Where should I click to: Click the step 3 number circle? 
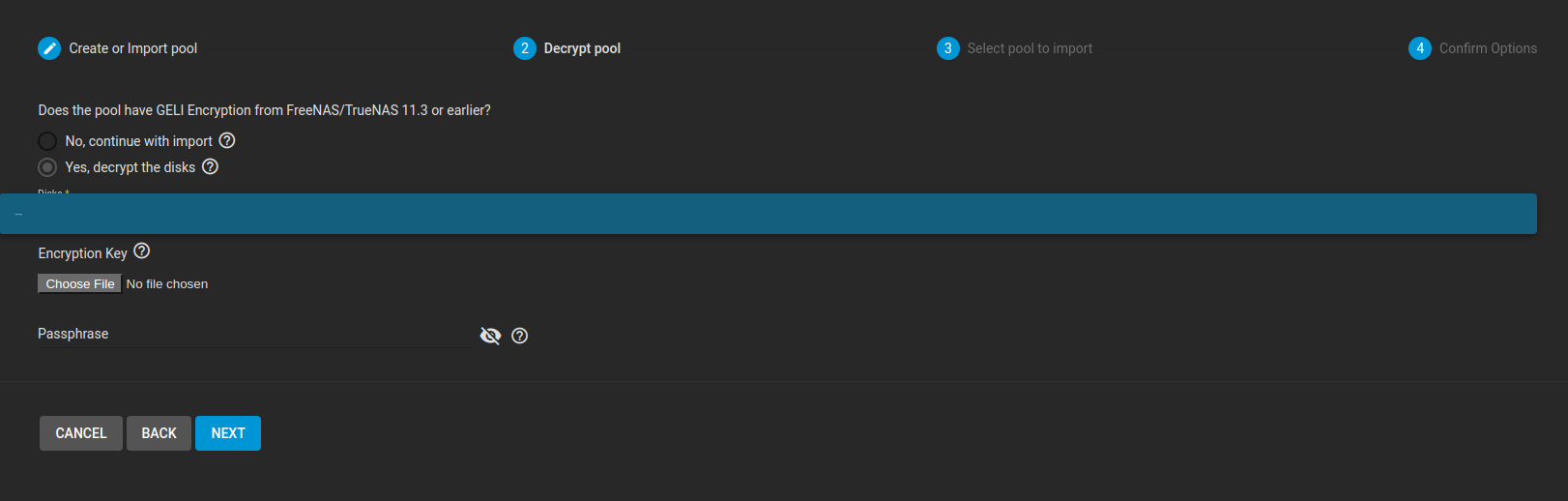pyautogui.click(x=947, y=48)
